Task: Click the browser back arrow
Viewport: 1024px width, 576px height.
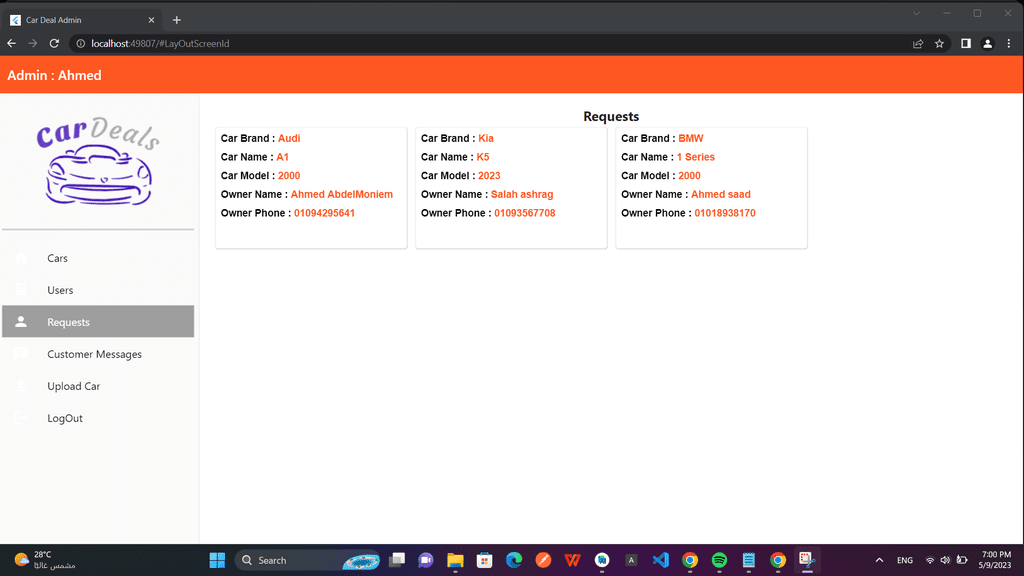Action: point(12,43)
